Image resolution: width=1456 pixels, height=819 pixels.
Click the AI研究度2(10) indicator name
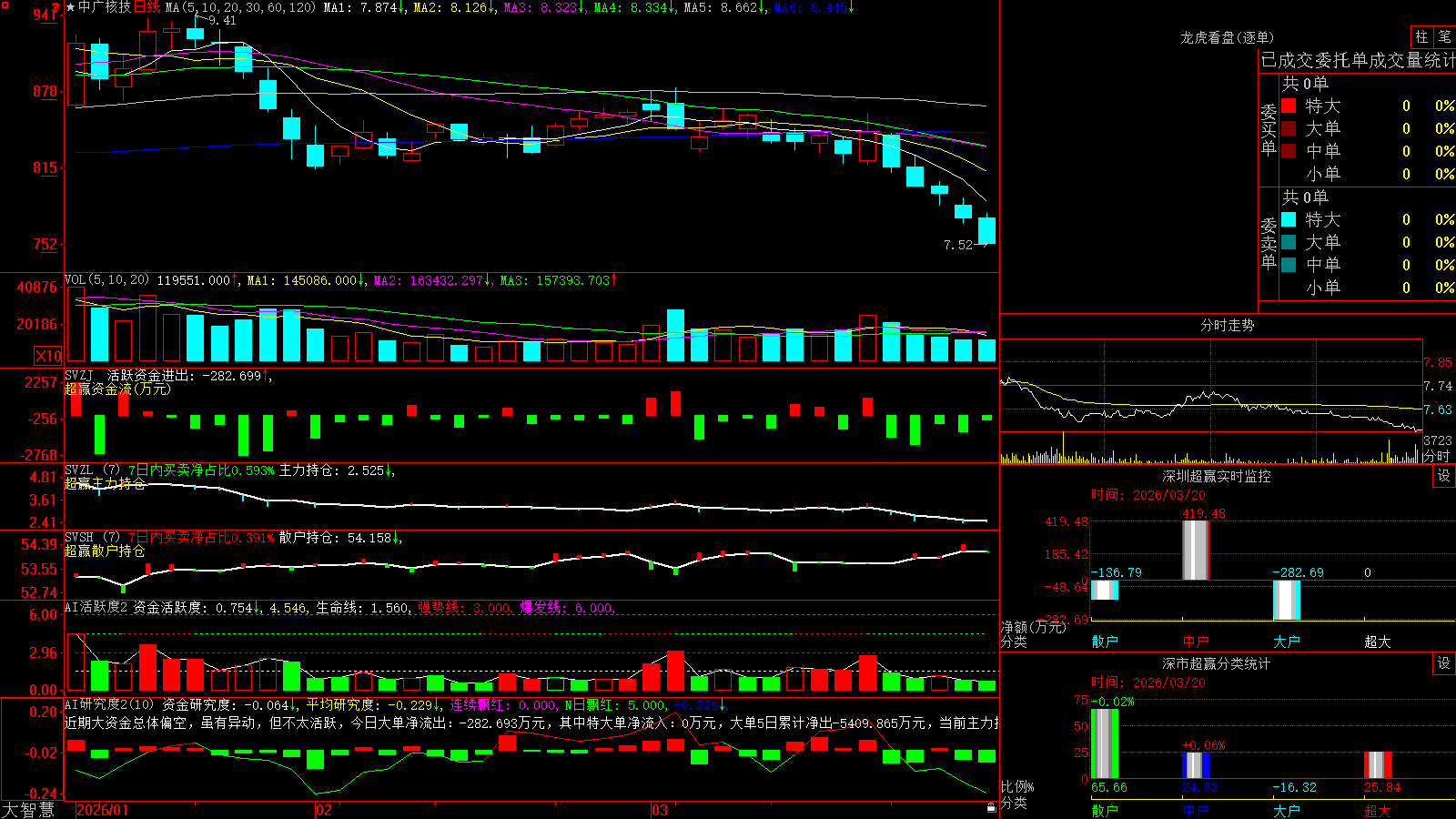pyautogui.click(x=109, y=704)
